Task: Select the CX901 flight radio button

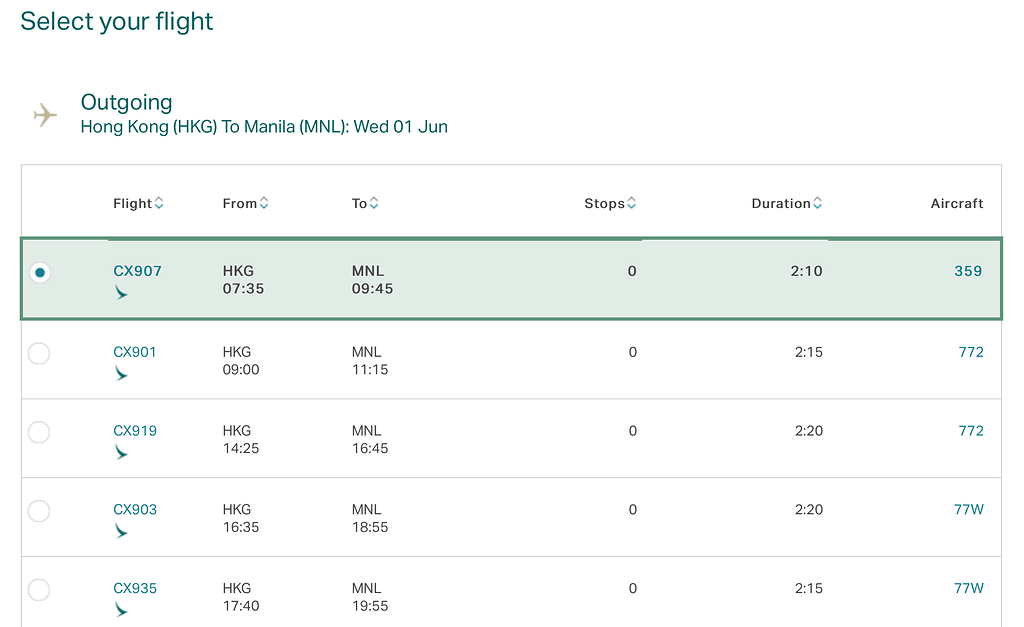Action: pyautogui.click(x=39, y=353)
